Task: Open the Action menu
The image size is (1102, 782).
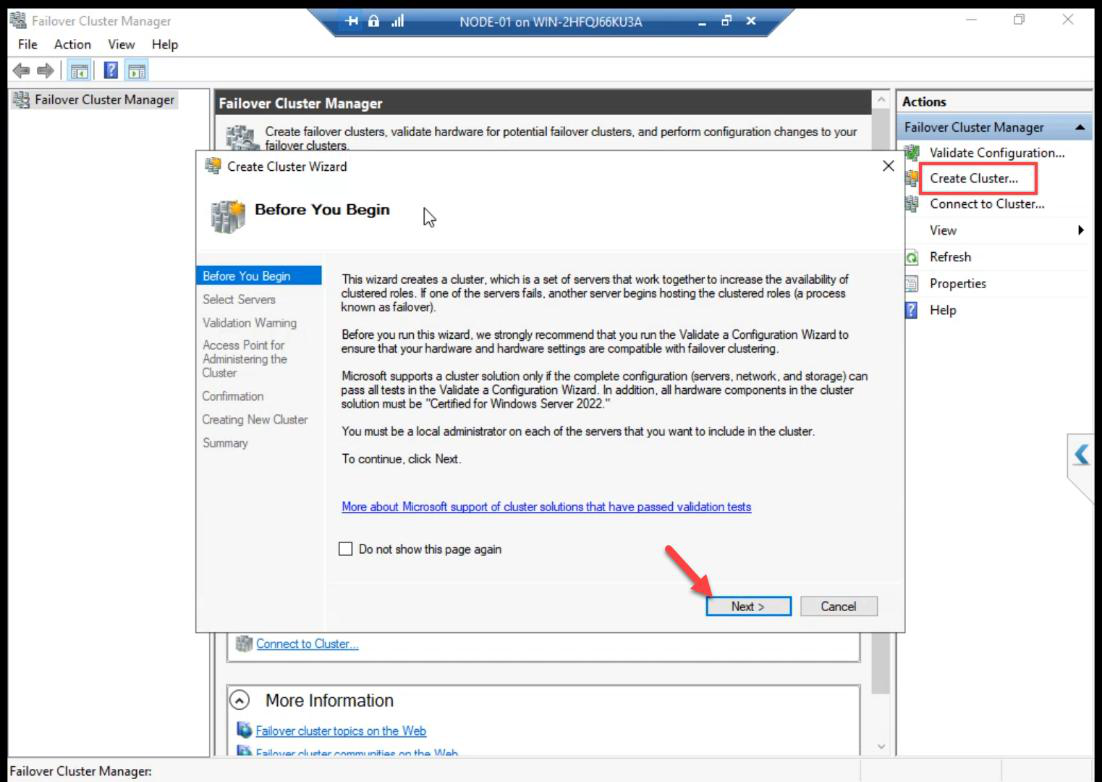Action: [x=72, y=44]
